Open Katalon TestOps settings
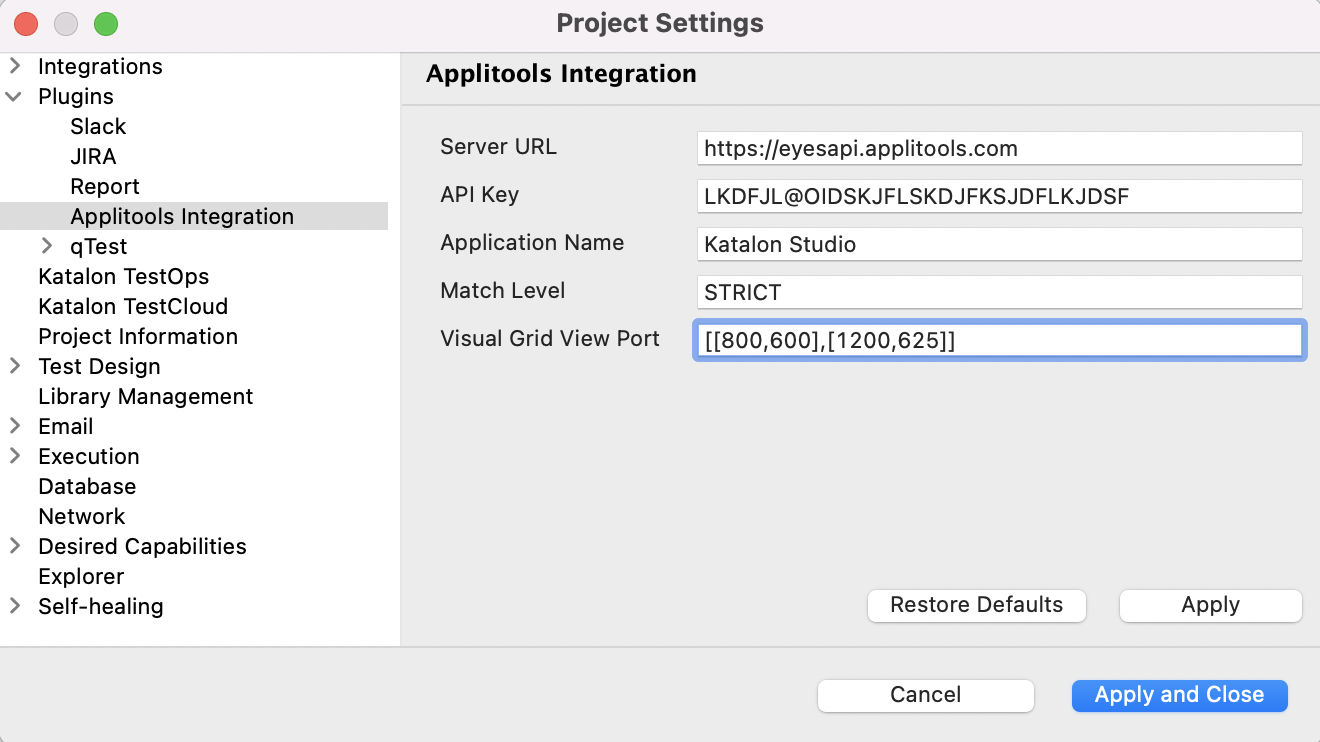 point(123,276)
